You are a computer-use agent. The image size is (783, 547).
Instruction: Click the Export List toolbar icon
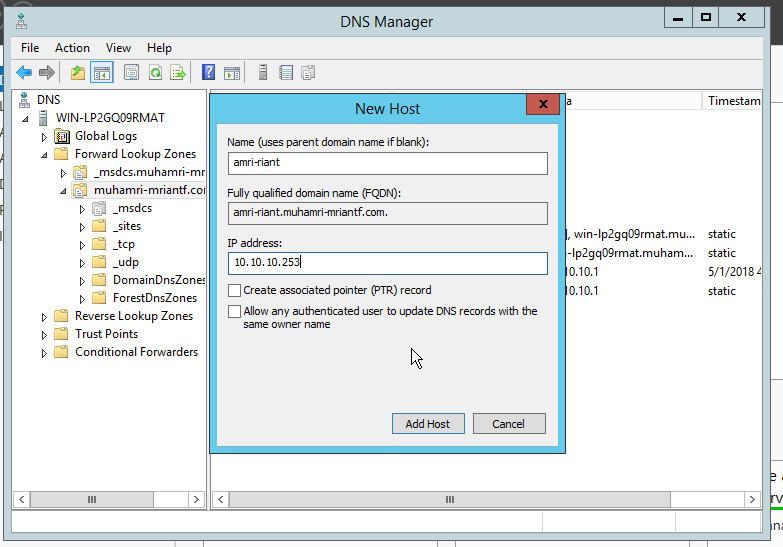click(178, 73)
